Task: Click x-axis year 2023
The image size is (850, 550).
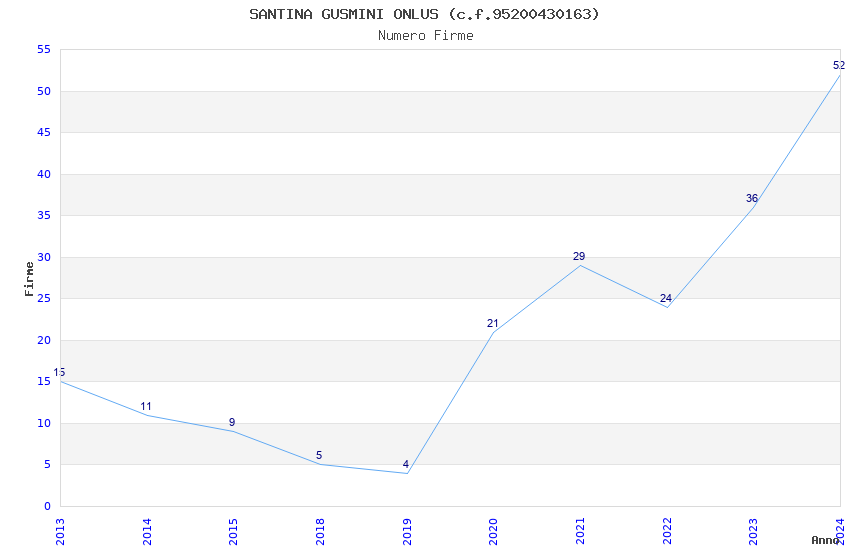Action: tap(754, 532)
